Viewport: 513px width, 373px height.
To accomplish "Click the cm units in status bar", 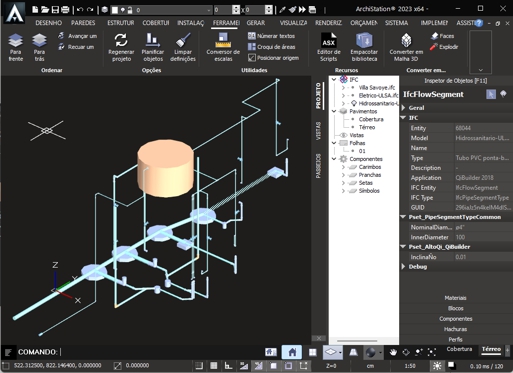I will pos(370,366).
